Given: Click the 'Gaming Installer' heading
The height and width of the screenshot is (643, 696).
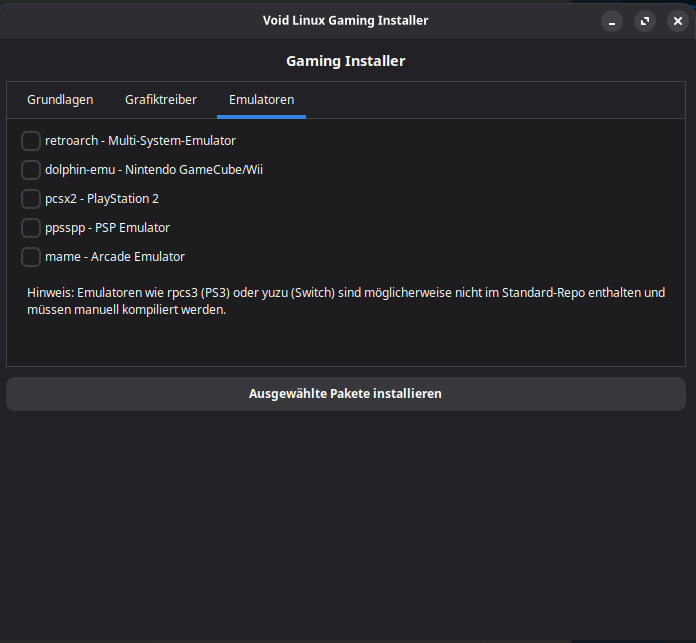Looking at the screenshot, I should [x=346, y=62].
